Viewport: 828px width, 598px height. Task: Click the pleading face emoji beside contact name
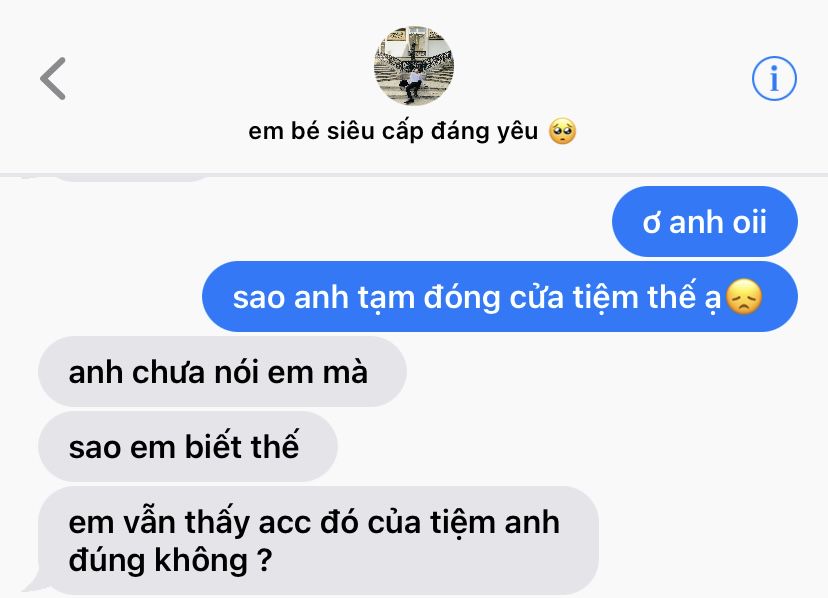tap(562, 131)
